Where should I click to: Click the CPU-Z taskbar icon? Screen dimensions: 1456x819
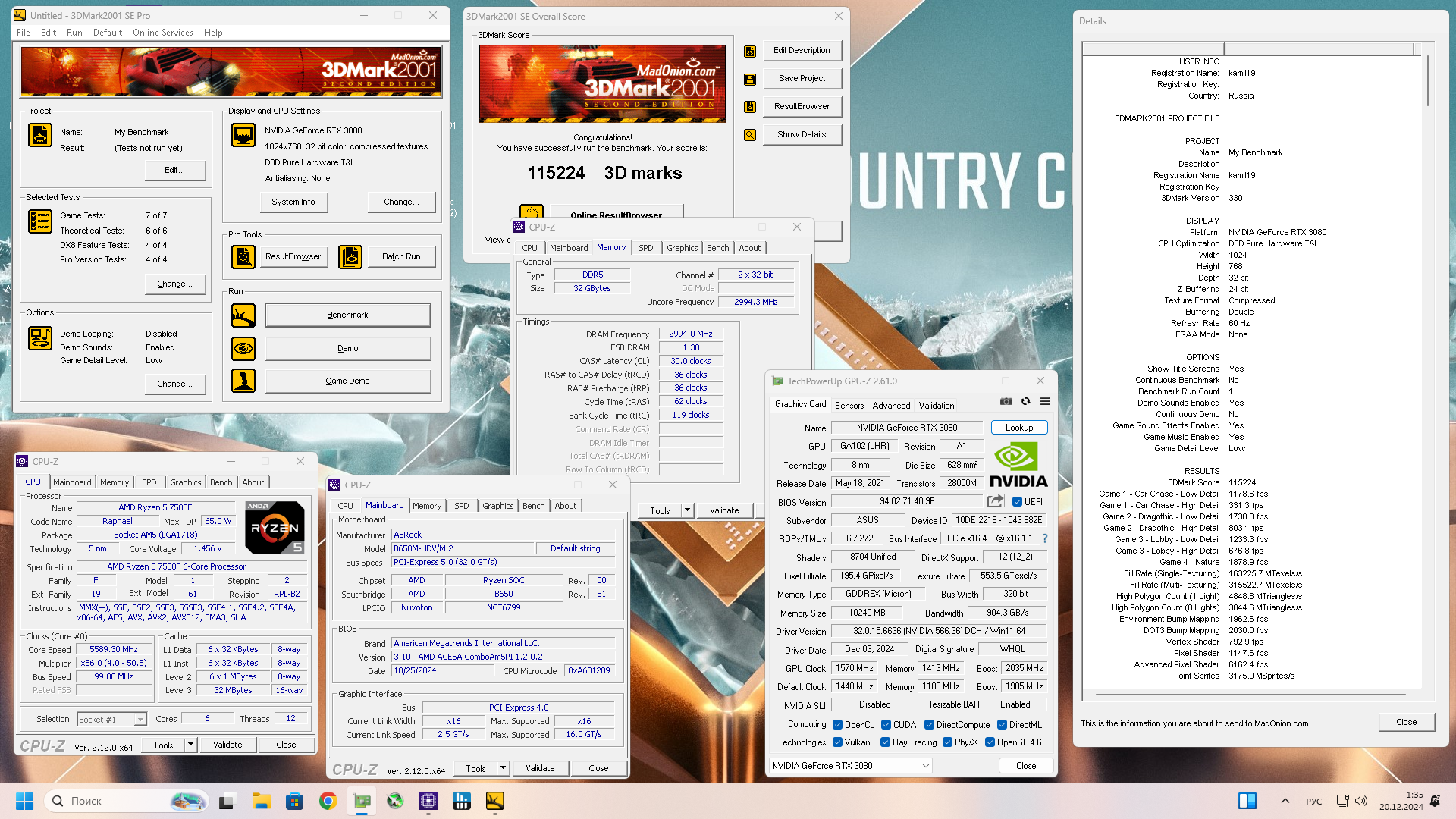click(428, 801)
